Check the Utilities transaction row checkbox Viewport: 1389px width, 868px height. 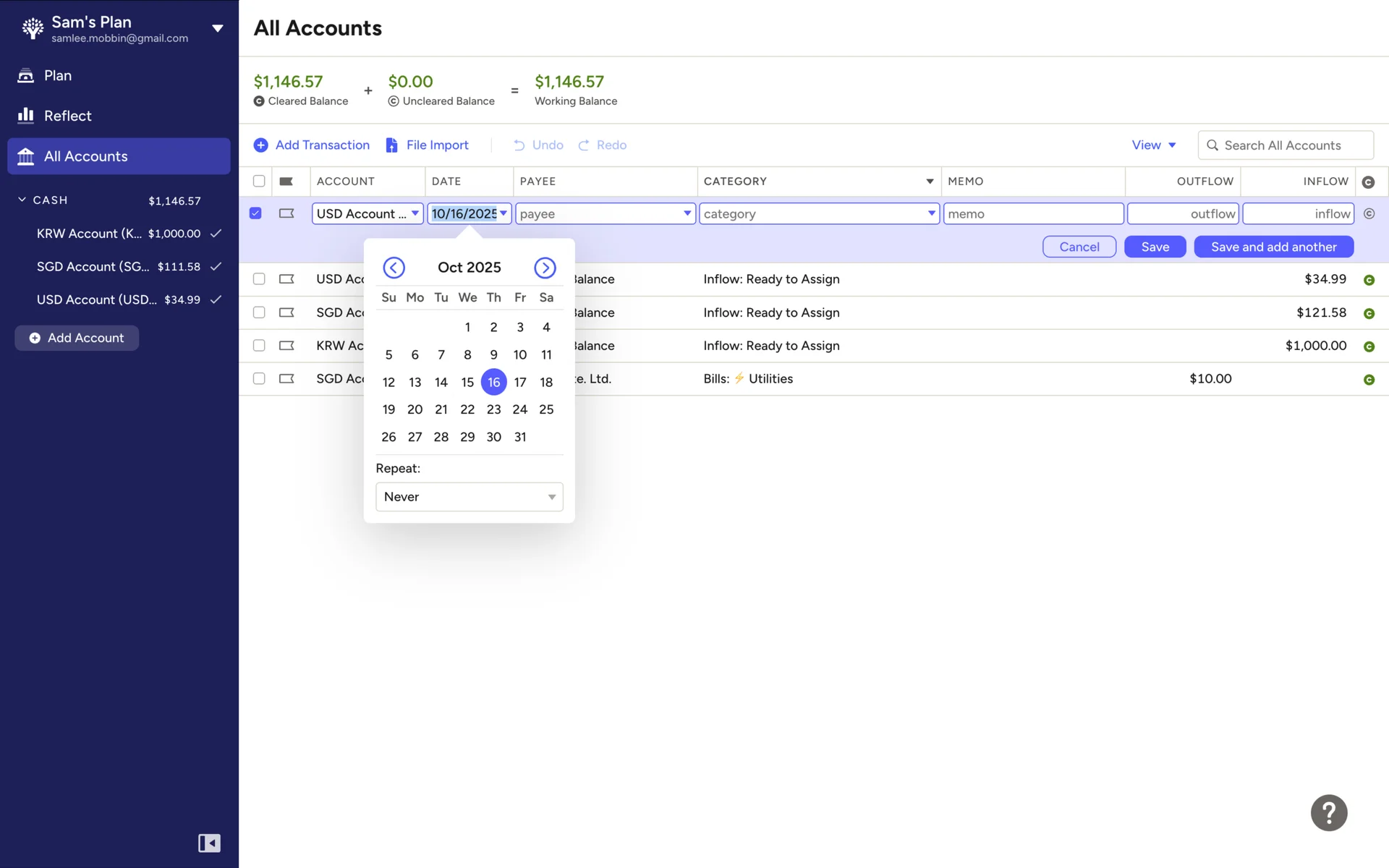pos(259,378)
